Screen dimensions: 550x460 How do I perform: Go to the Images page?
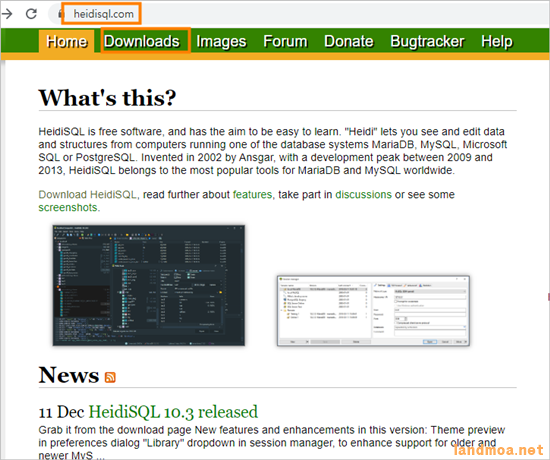coord(221,41)
